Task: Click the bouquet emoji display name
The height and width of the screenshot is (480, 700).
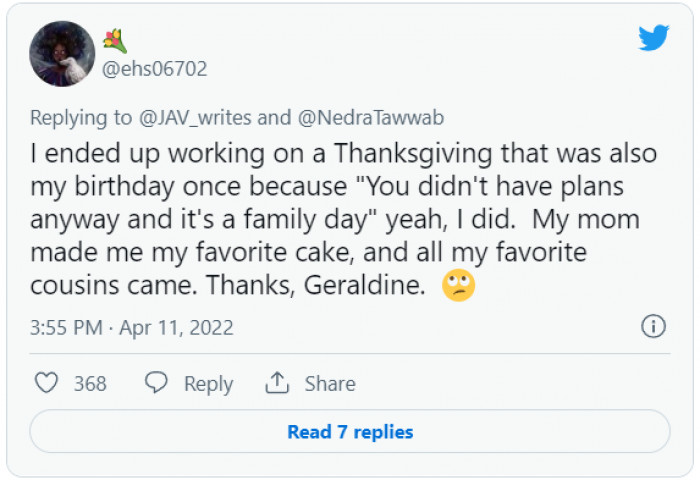Action: (x=115, y=41)
